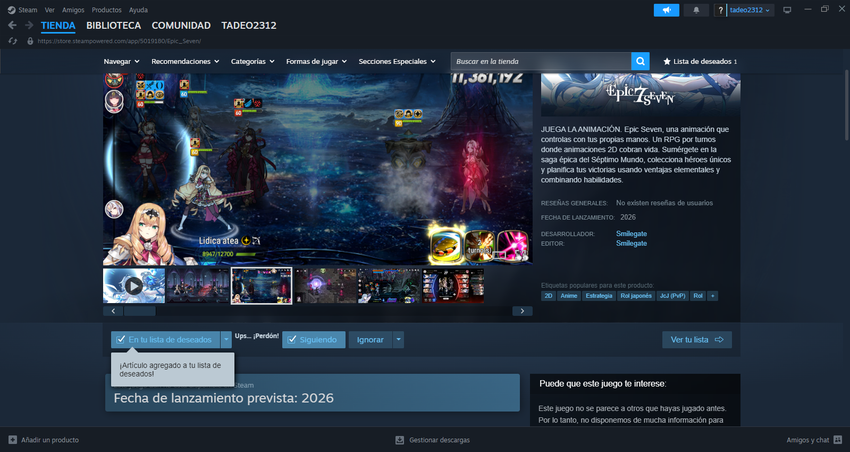Click the Rol japonés tag

pyautogui.click(x=636, y=296)
